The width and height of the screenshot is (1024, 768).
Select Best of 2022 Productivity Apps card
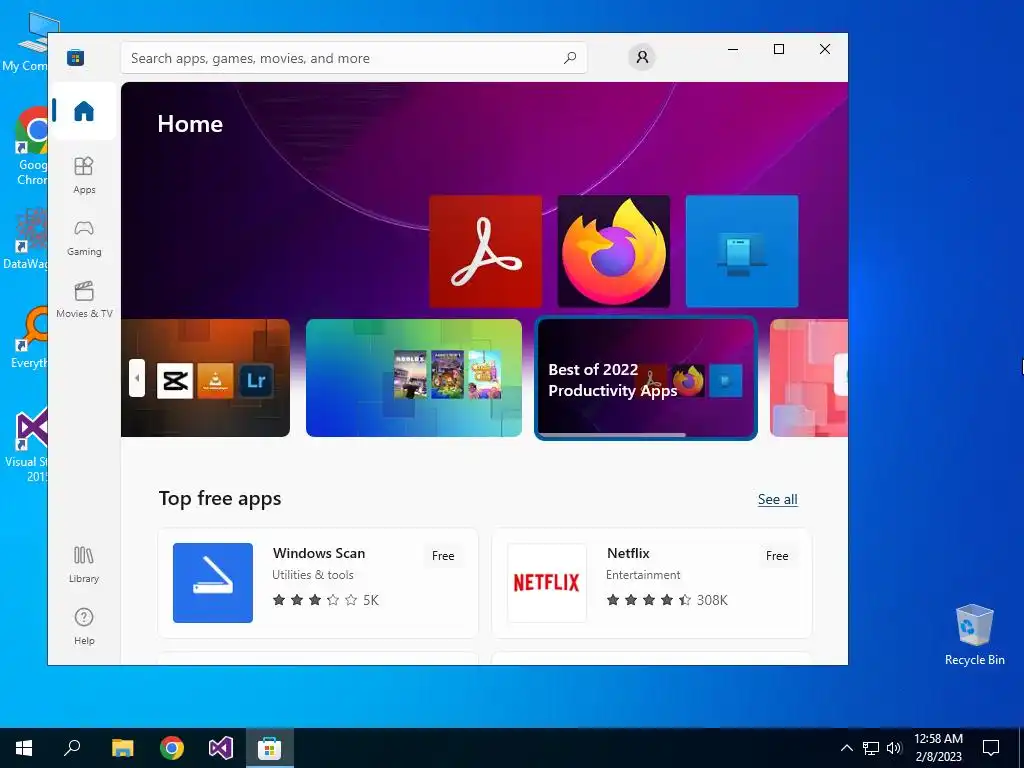[646, 377]
